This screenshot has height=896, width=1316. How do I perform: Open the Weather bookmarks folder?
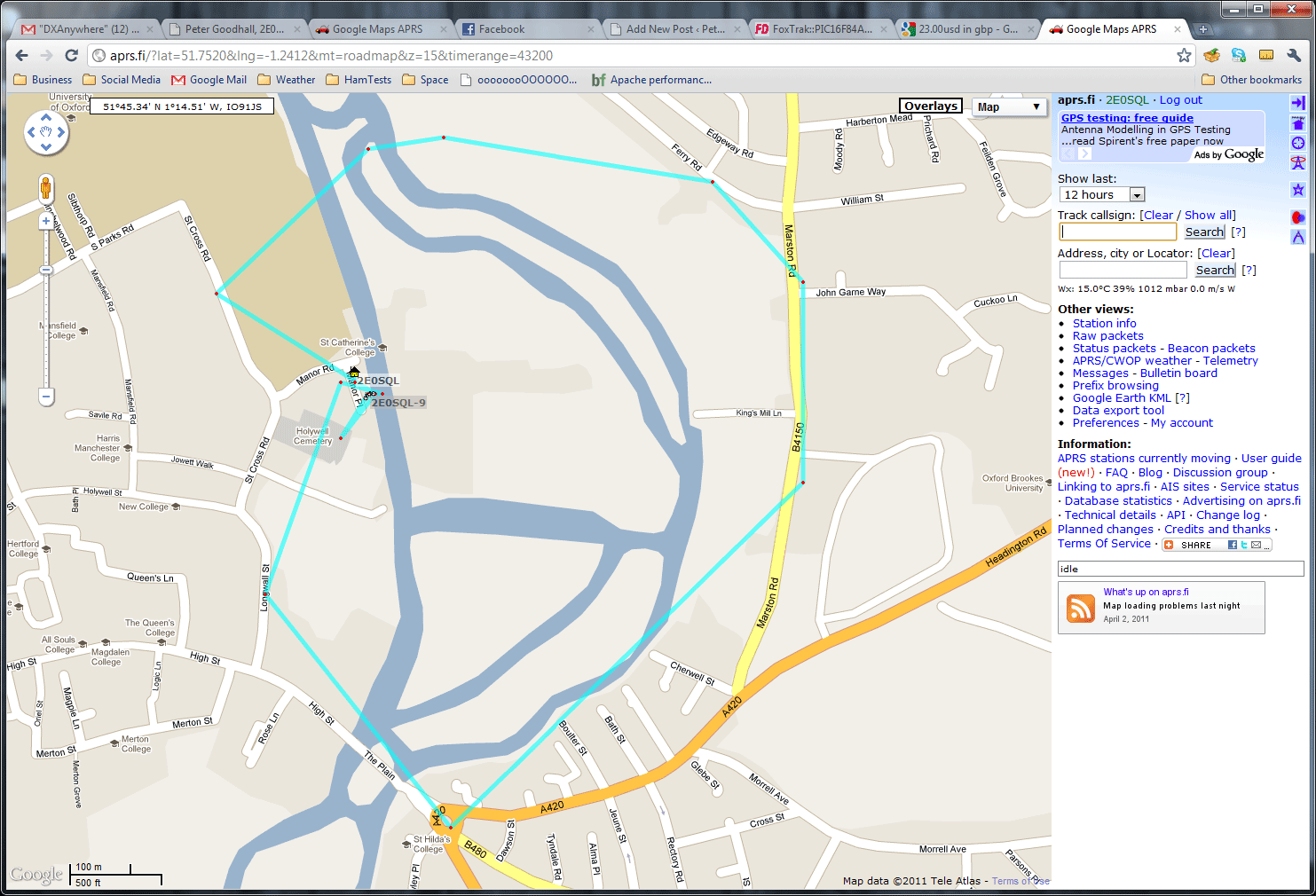[287, 80]
